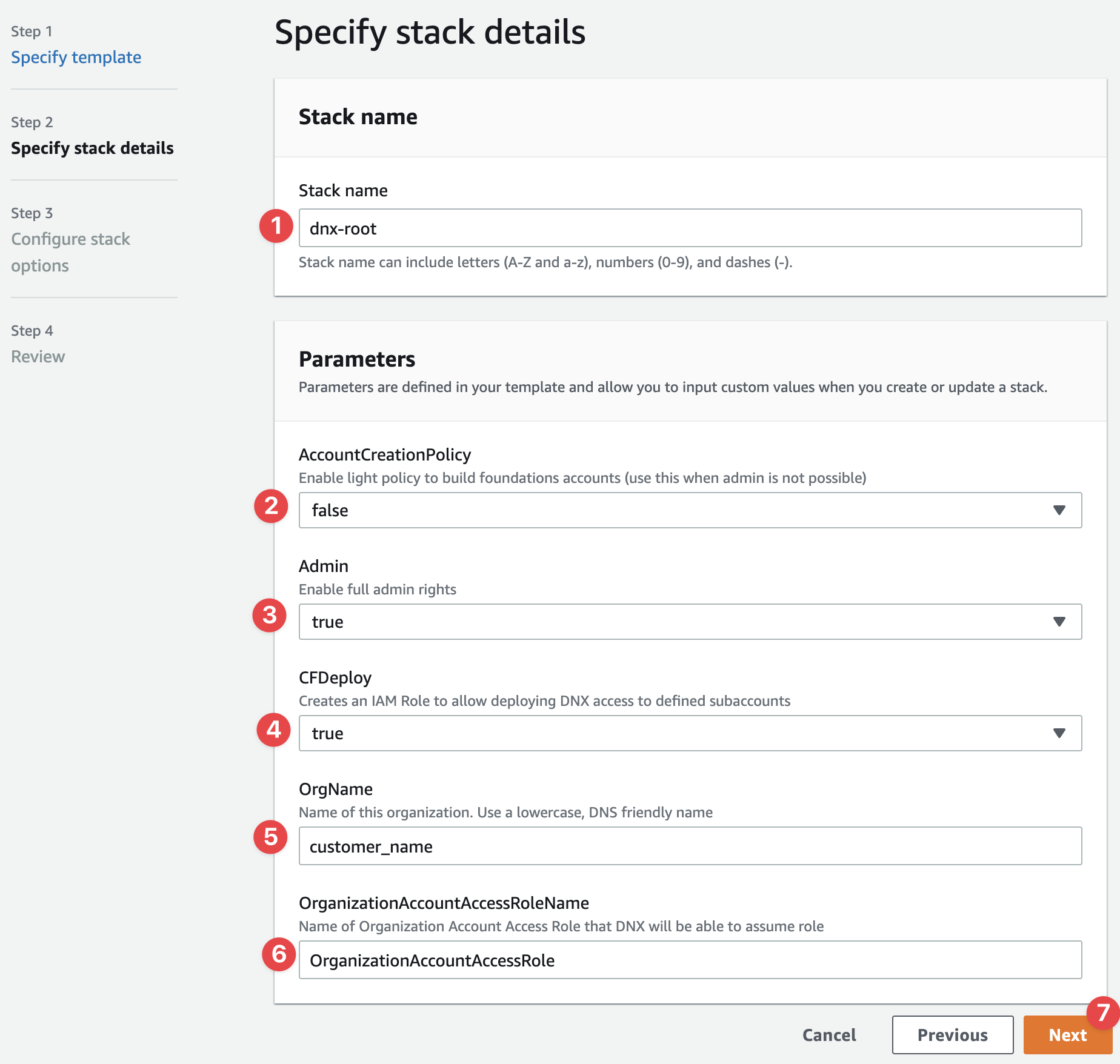Select the Review step in sidebar

[x=38, y=356]
